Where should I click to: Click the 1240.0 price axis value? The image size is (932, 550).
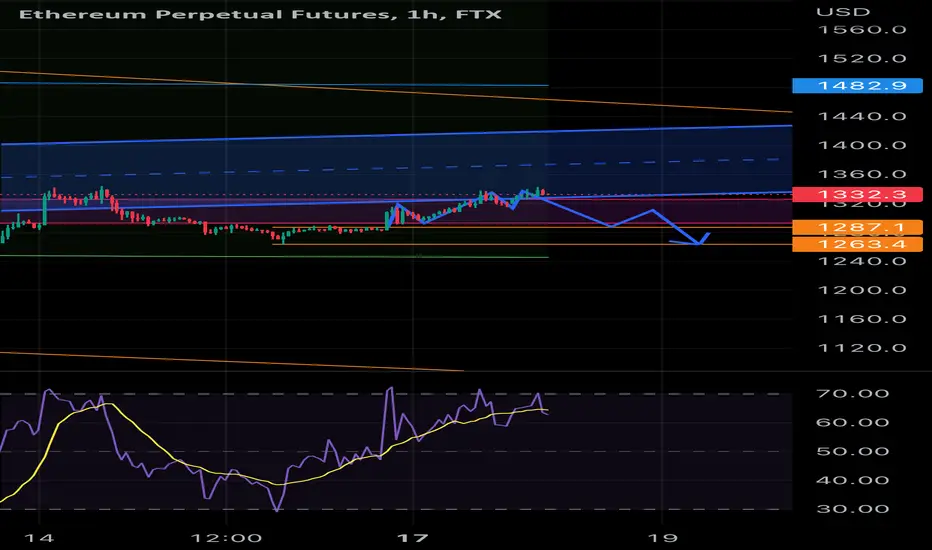click(862, 261)
